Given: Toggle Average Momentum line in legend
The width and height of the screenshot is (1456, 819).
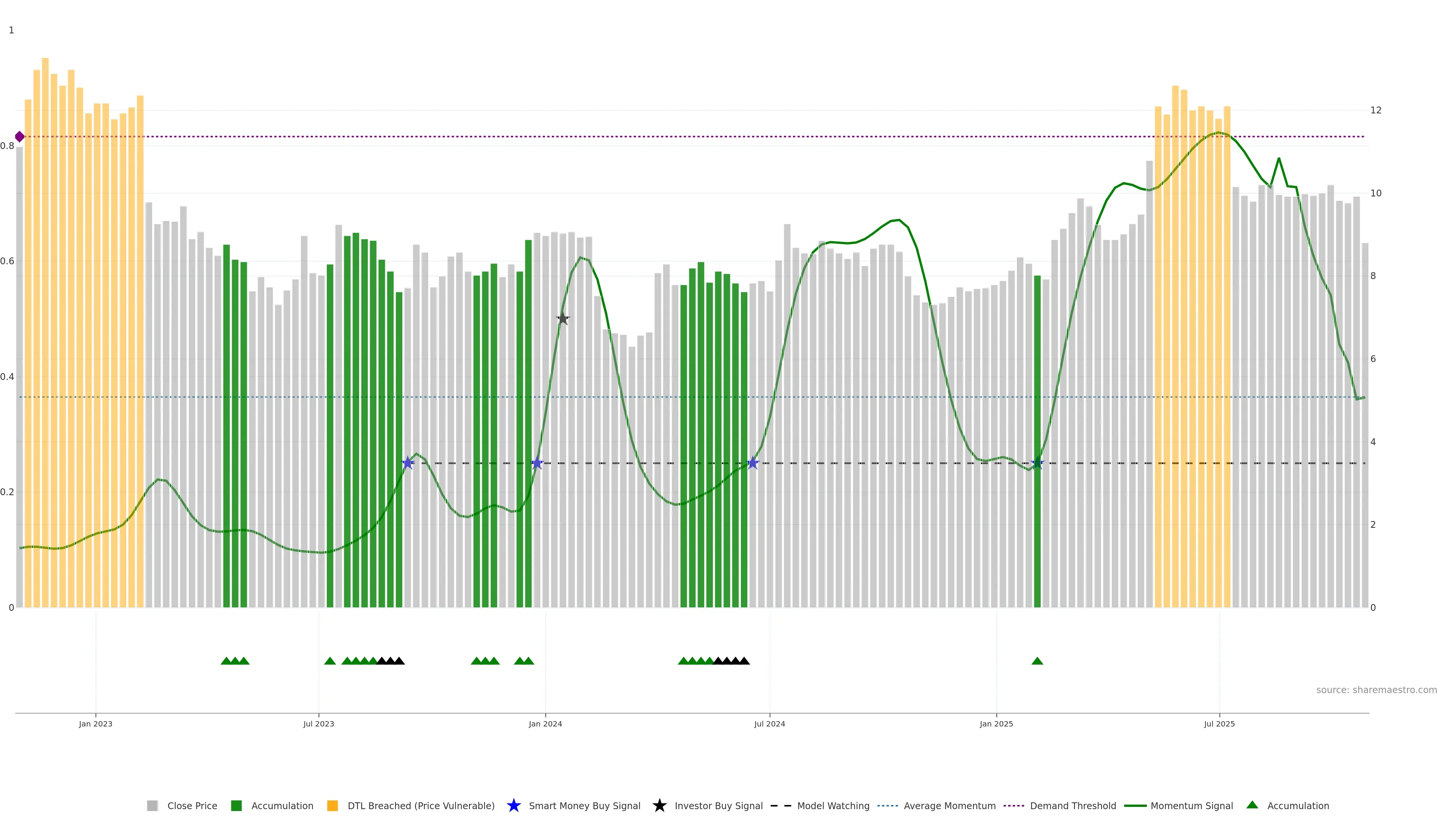Looking at the screenshot, I should coord(949,805).
